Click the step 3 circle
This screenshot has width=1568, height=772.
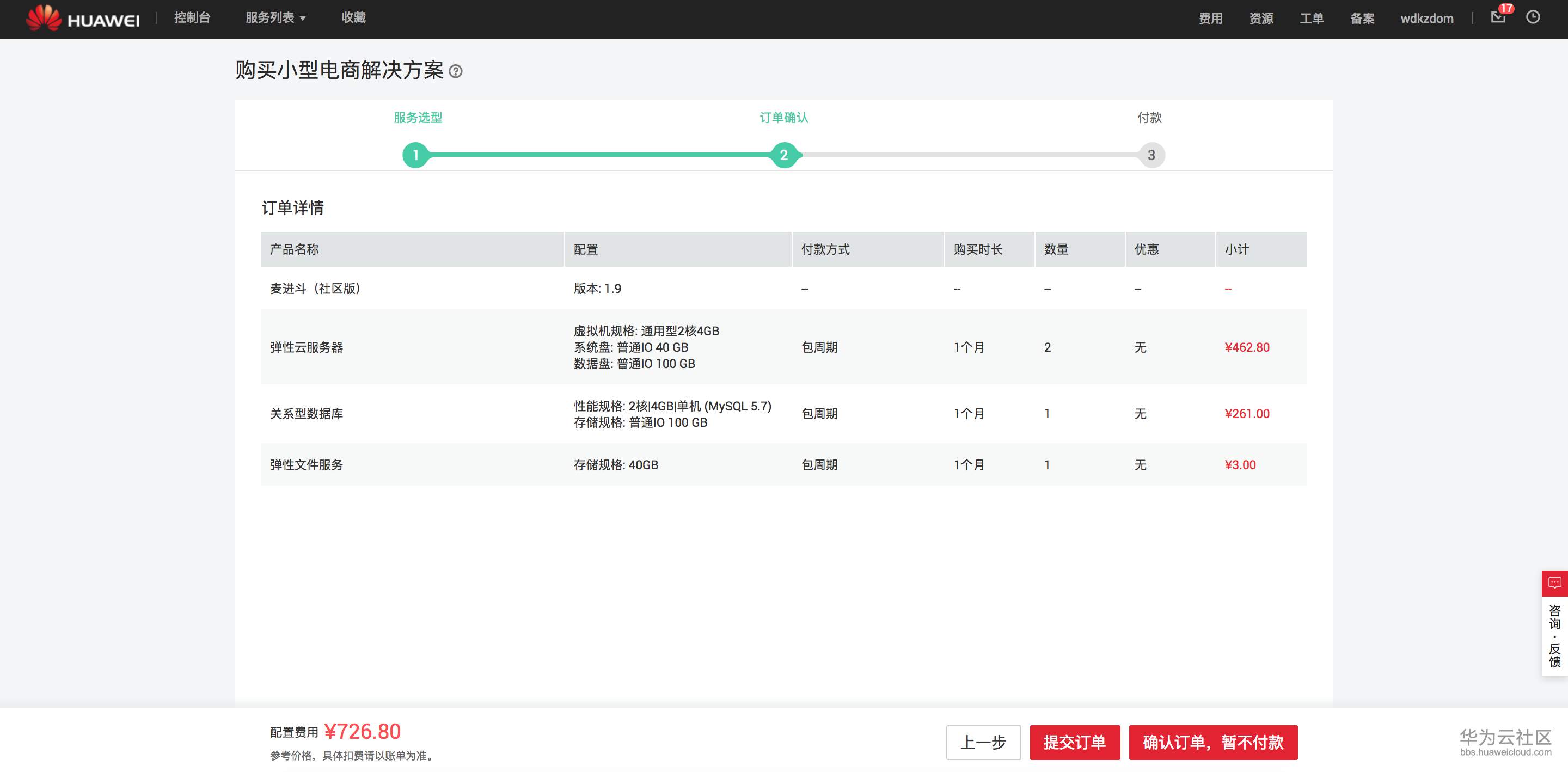[x=1151, y=155]
